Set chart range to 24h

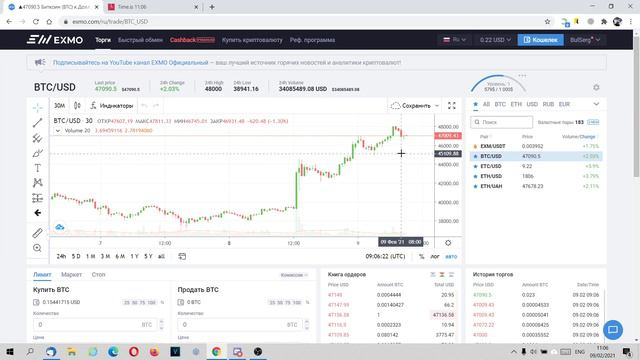[61, 256]
